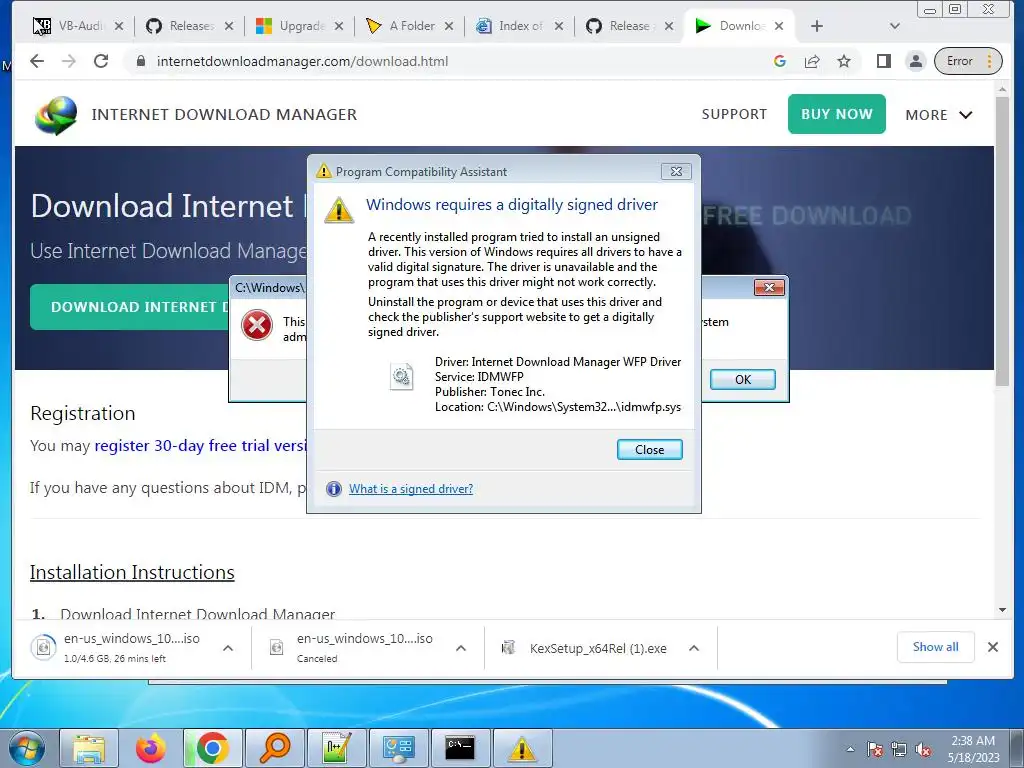Screen dimensions: 1024x768
Task: Click the BUY NOW button
Action: pyautogui.click(x=837, y=114)
